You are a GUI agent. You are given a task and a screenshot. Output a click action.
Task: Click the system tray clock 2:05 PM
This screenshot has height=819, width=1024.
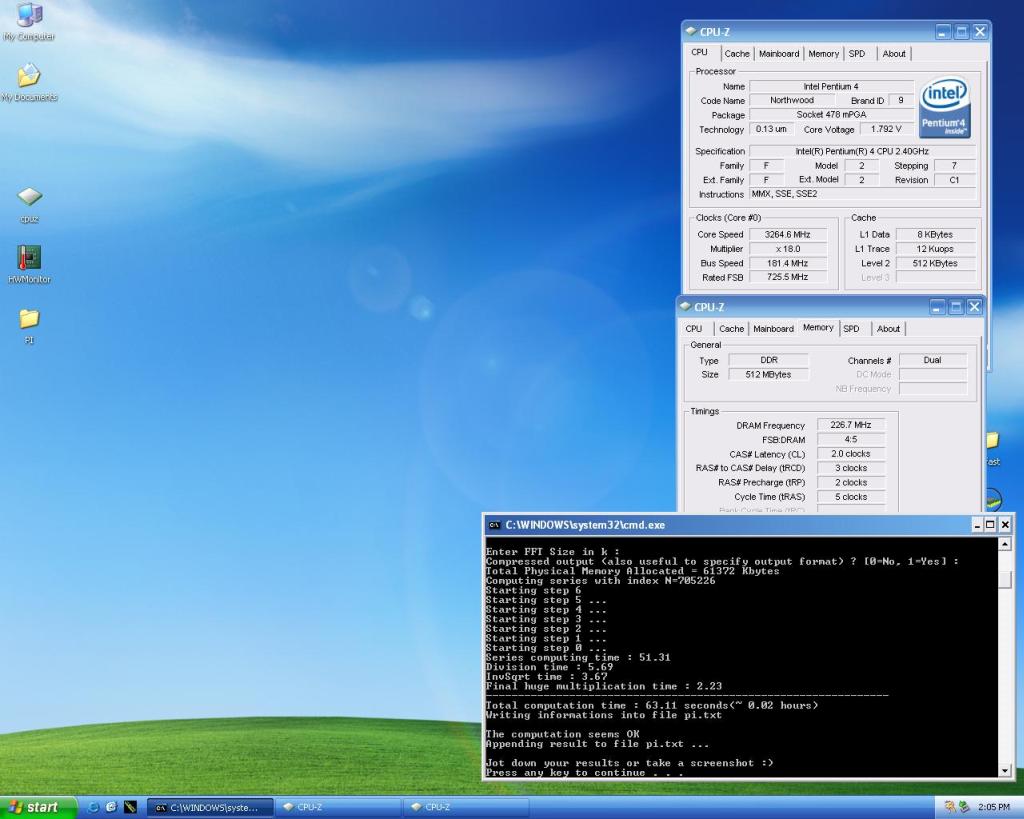click(994, 807)
